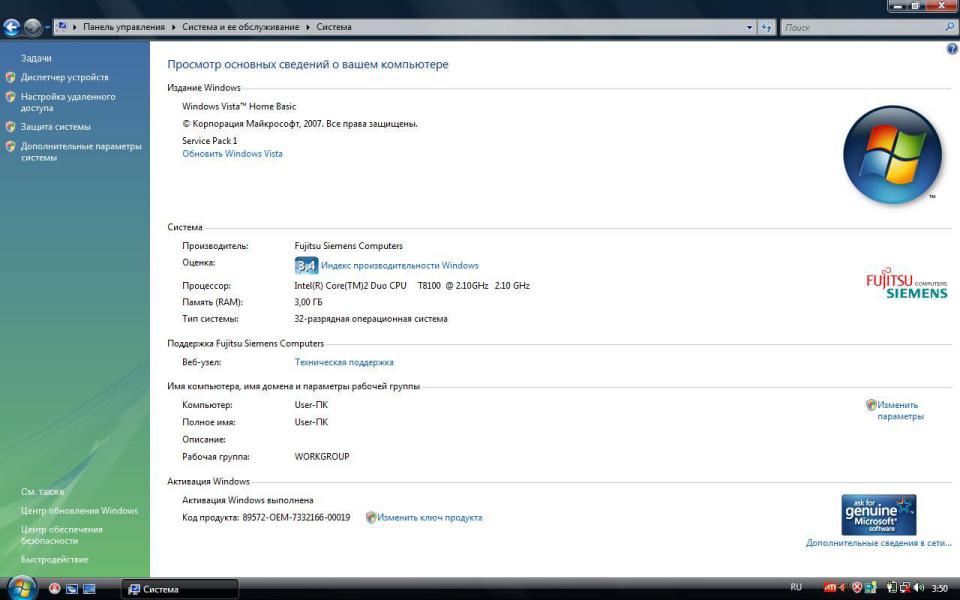The width and height of the screenshot is (960, 600).
Task: Click shield icon beside Изменить параметры
Action: click(x=871, y=405)
